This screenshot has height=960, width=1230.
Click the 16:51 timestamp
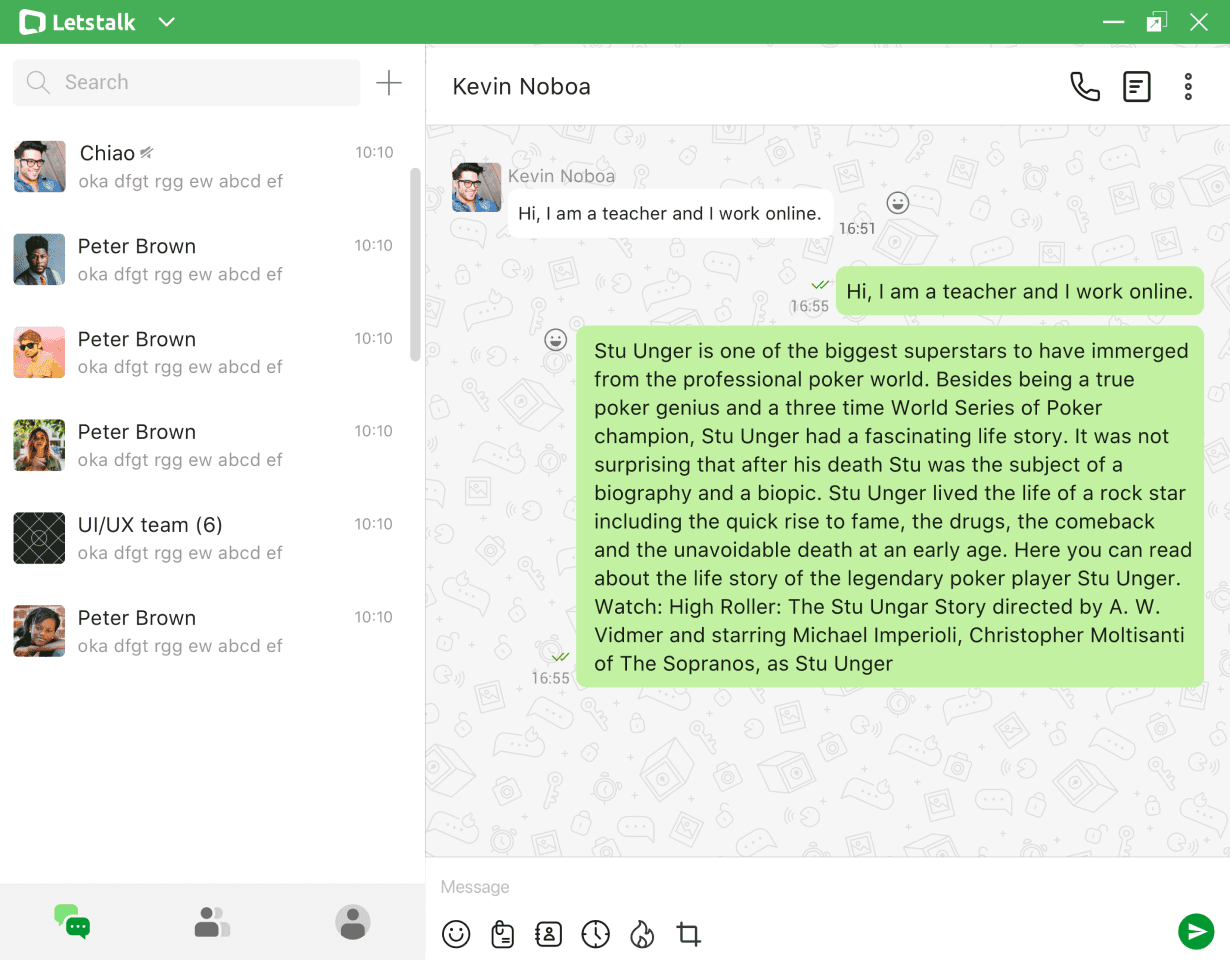click(857, 229)
